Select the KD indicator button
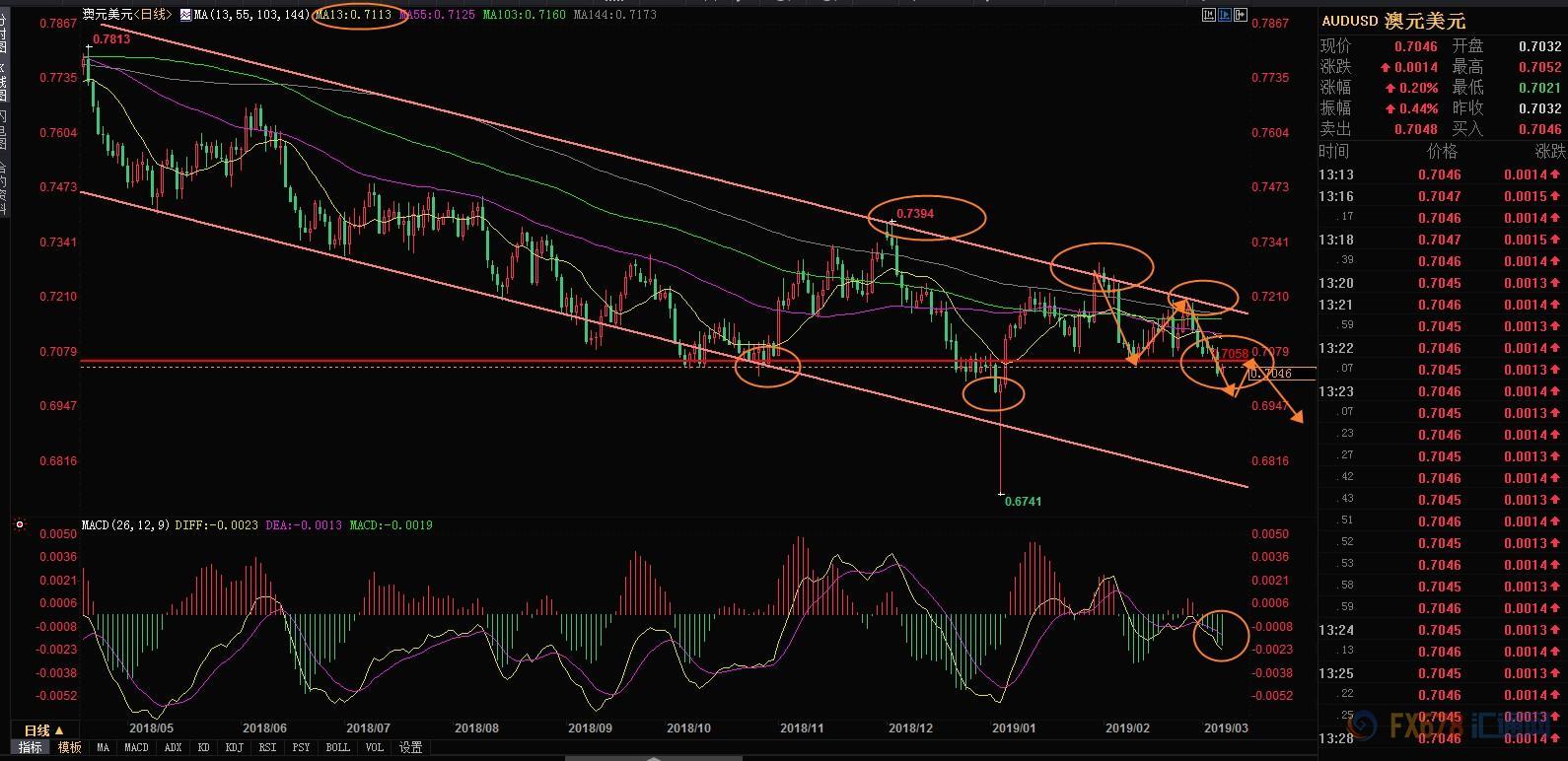 point(204,748)
